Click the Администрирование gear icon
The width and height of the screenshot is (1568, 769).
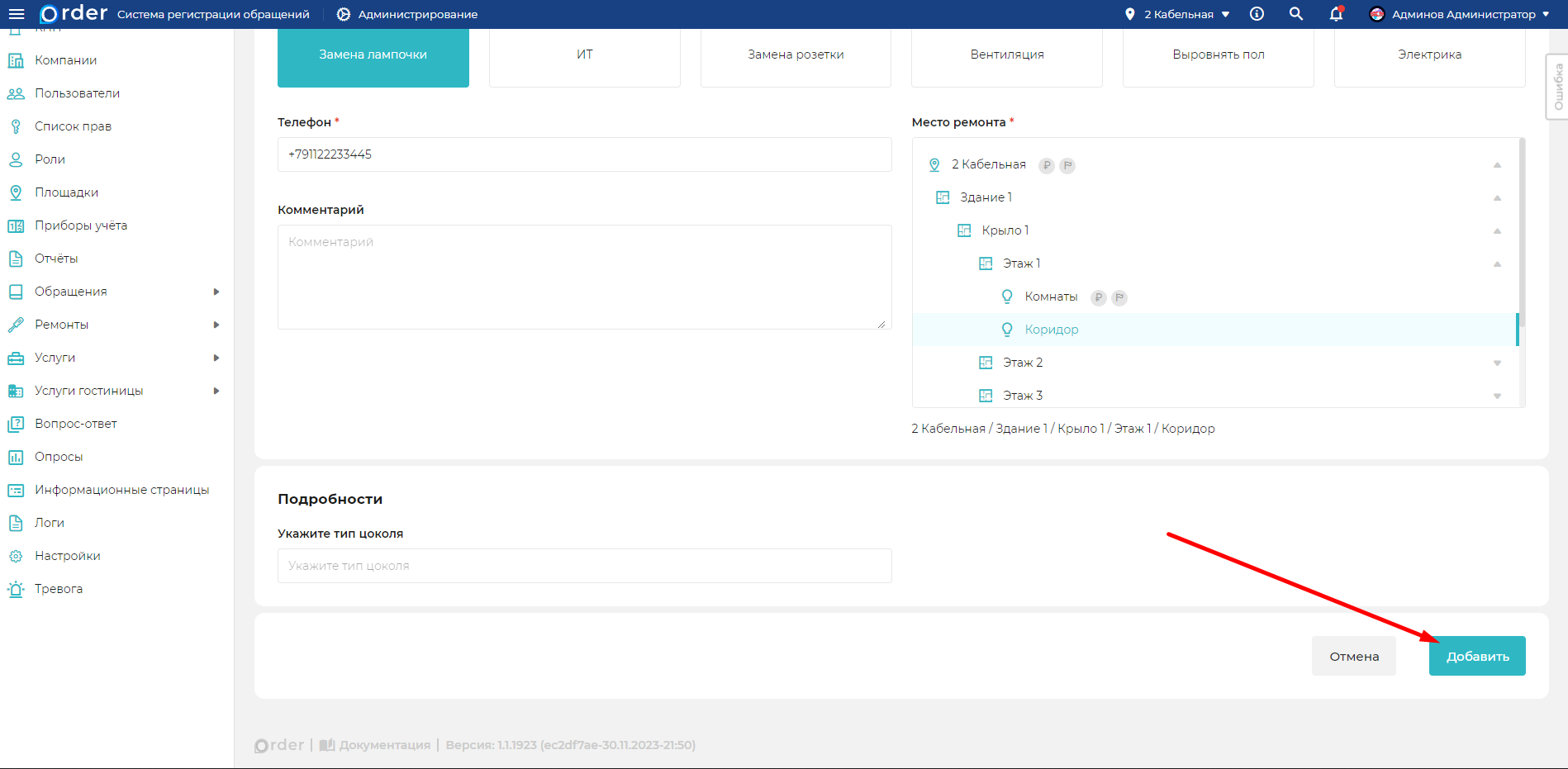point(344,14)
